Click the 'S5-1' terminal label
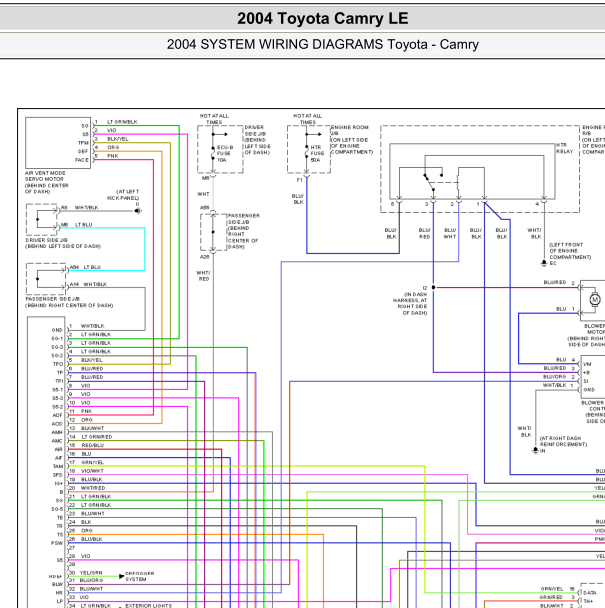This screenshot has height=608, width=605. tap(57, 390)
